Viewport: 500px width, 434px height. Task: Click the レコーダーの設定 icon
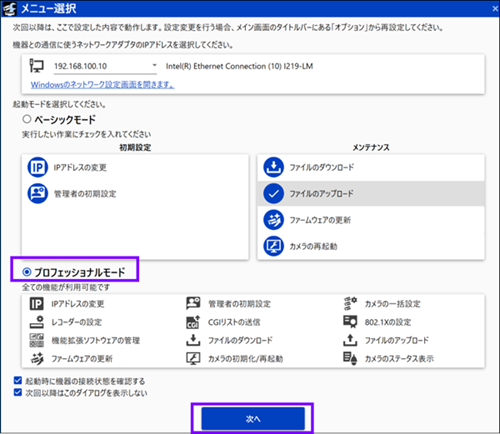pyautogui.click(x=37, y=322)
